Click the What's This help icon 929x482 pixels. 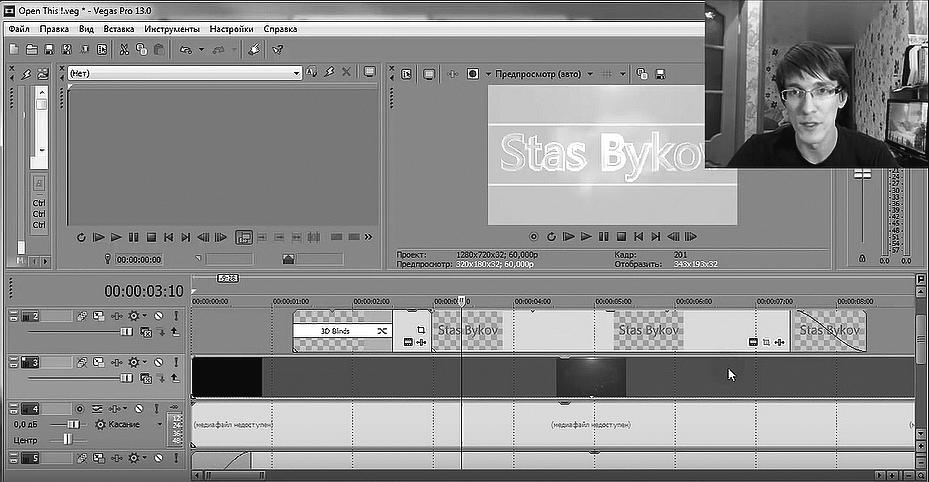tap(277, 50)
